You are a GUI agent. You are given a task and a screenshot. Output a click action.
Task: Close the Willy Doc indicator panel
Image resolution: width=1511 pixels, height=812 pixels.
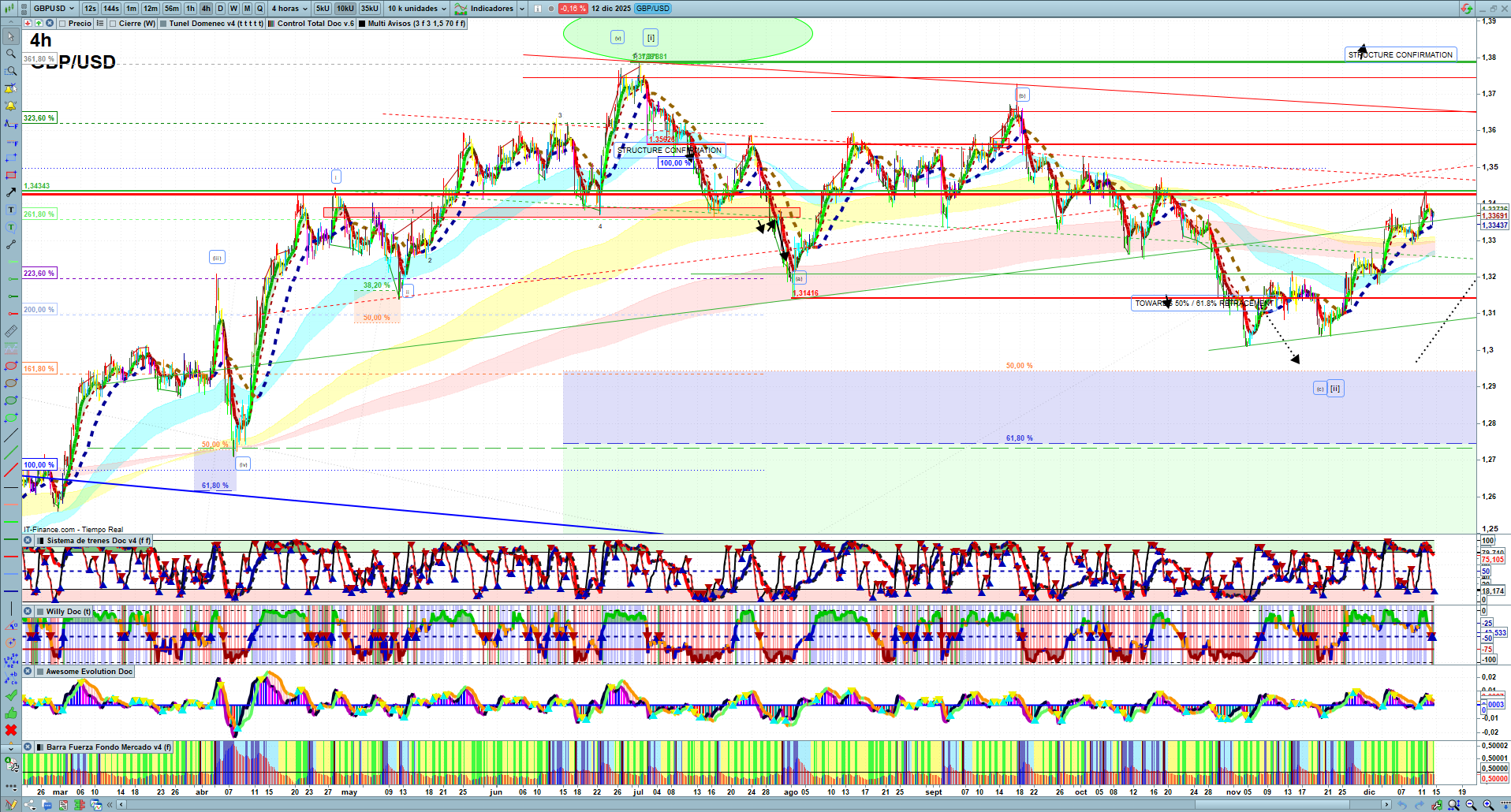(28, 612)
